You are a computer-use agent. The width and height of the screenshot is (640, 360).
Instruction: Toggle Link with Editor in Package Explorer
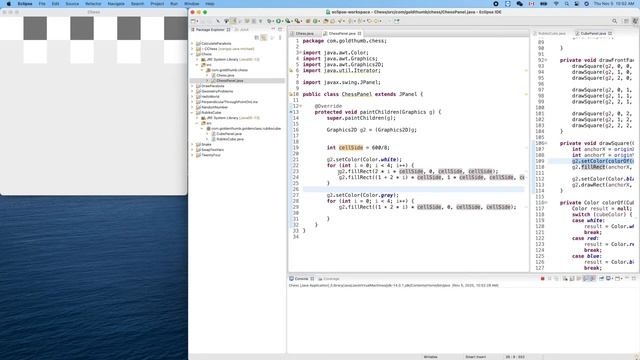[x=264, y=38]
